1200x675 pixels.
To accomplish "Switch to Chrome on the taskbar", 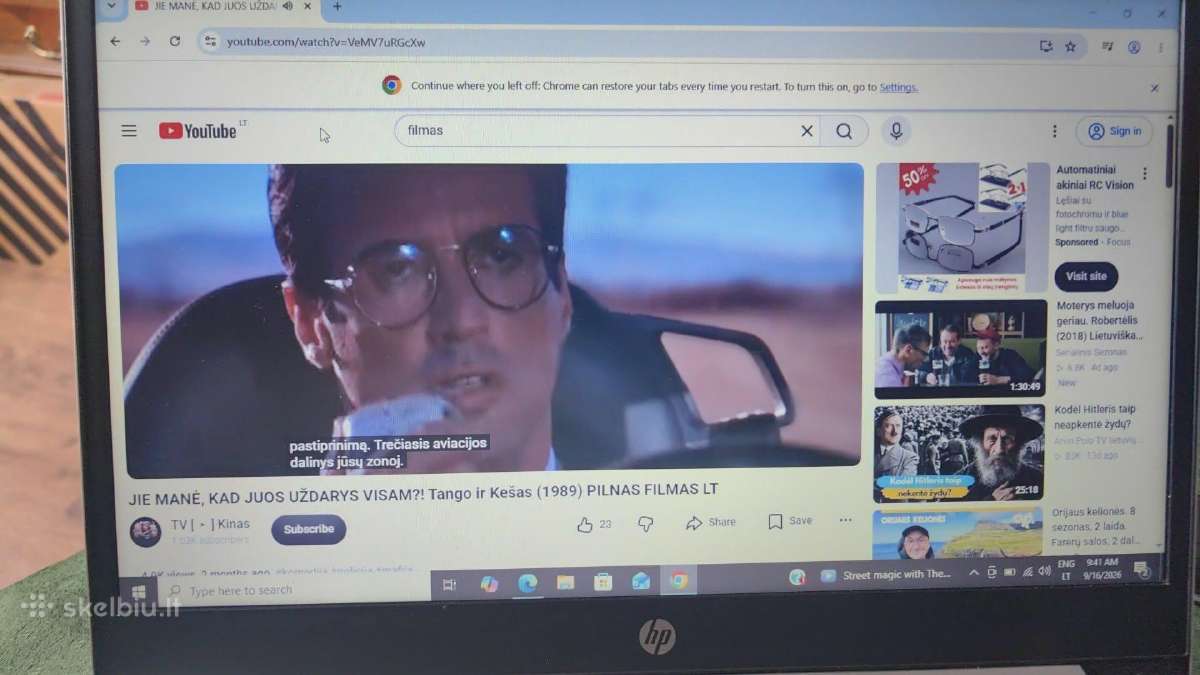I will click(679, 579).
